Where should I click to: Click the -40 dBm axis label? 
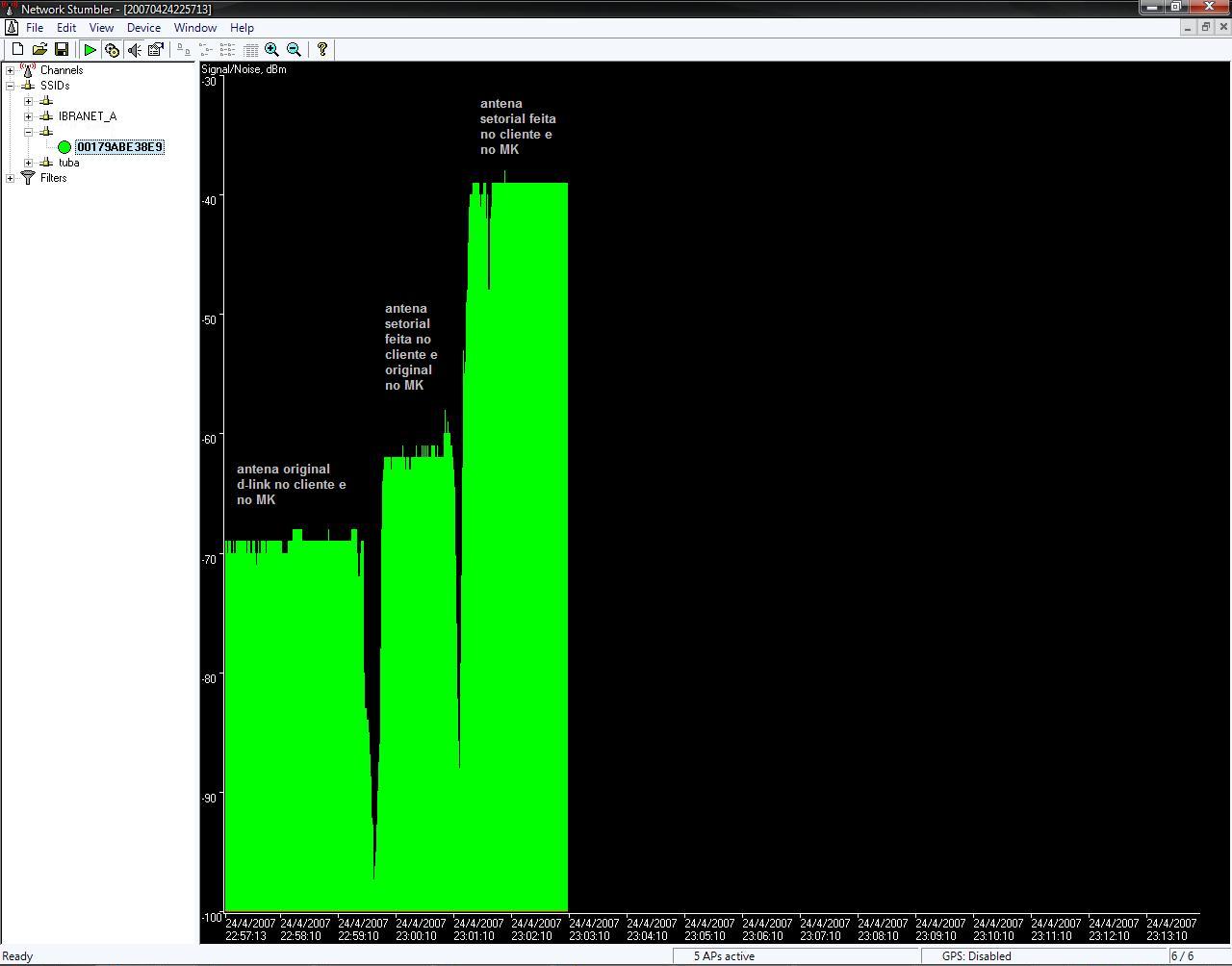[x=209, y=199]
